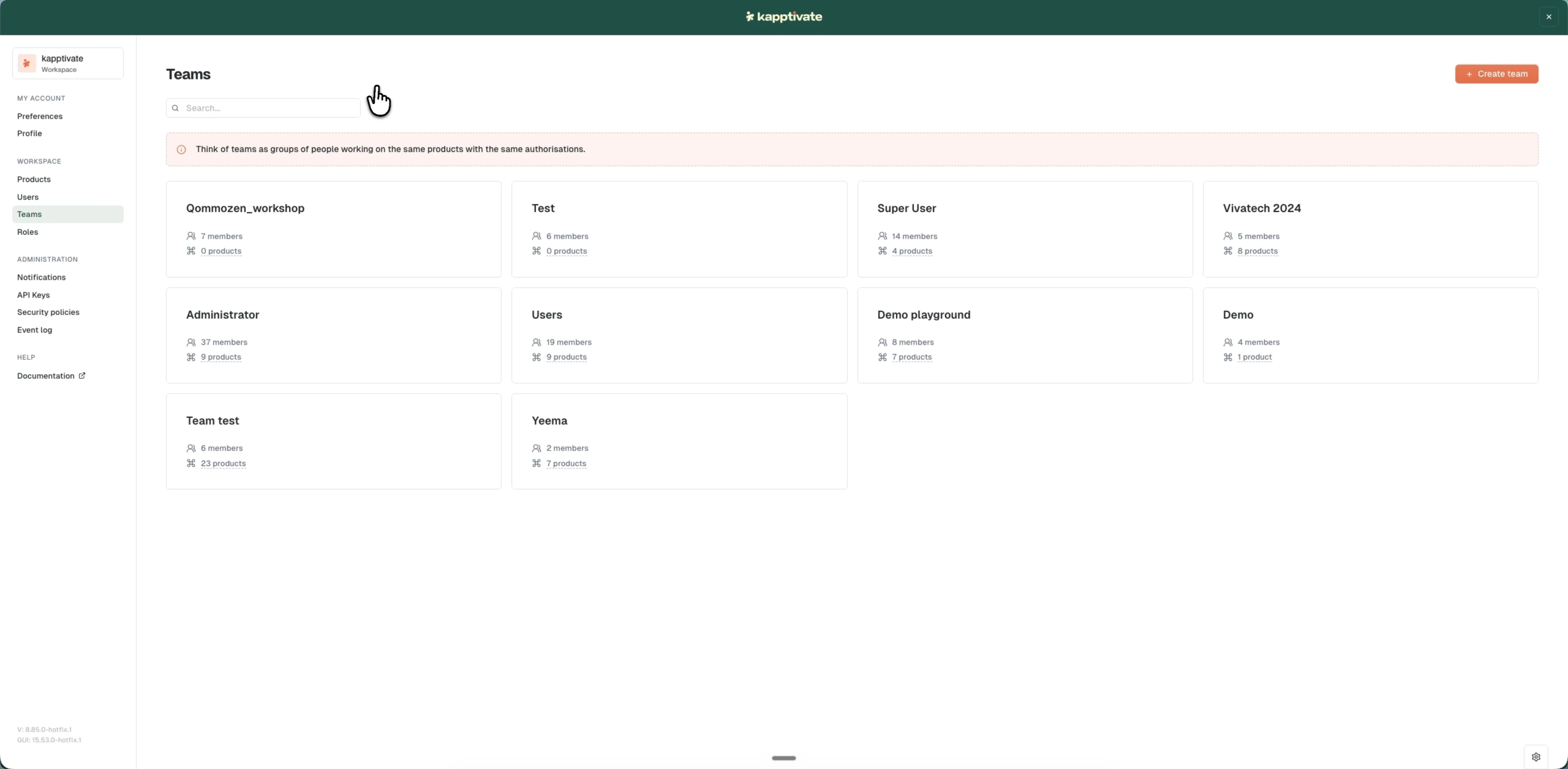Open the Super User team title
The width and height of the screenshot is (1568, 769).
[906, 209]
